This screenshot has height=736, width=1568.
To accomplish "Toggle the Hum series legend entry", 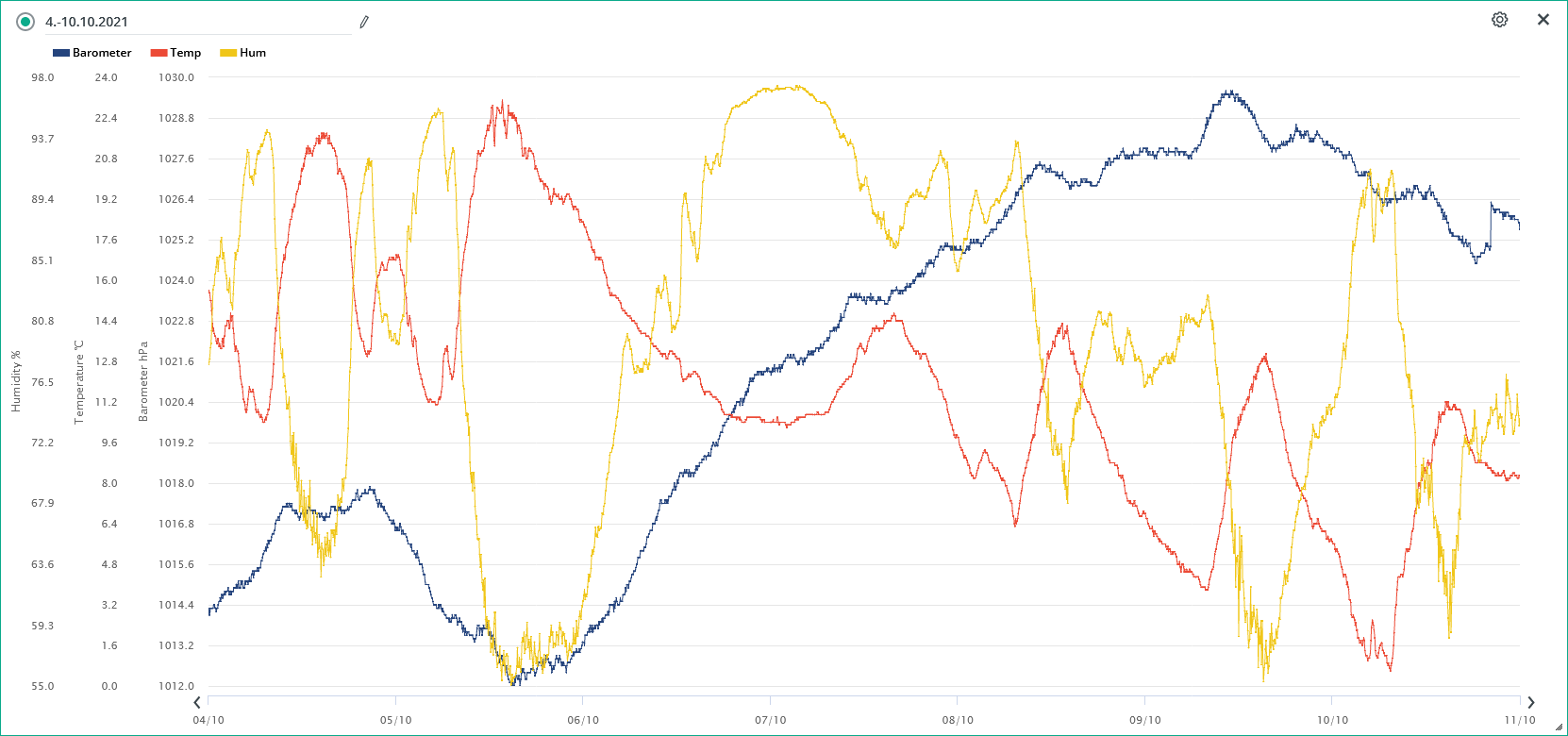I will coord(243,53).
